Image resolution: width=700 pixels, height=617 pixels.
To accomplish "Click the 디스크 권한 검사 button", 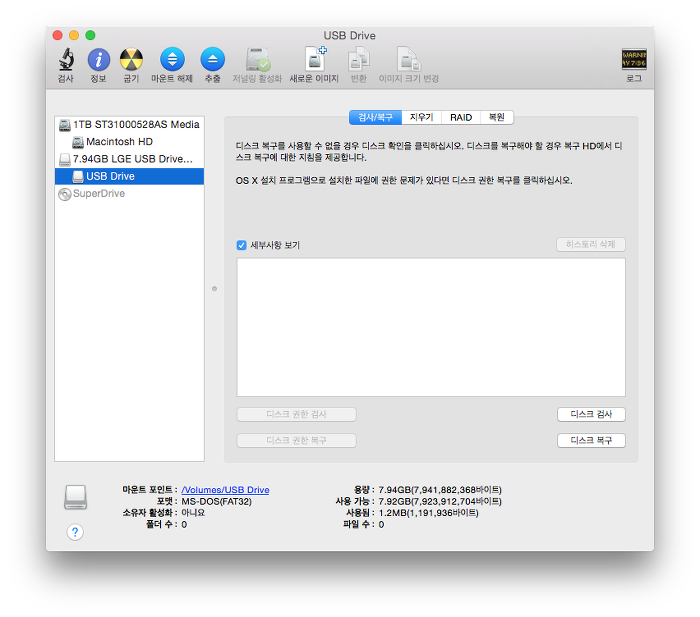I will tap(296, 414).
